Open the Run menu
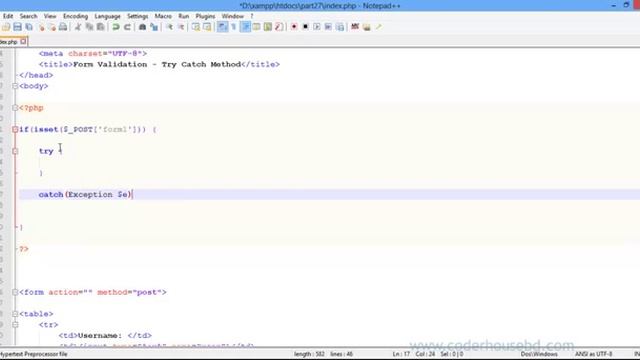Screen dimensions: 640x360 point(184,16)
